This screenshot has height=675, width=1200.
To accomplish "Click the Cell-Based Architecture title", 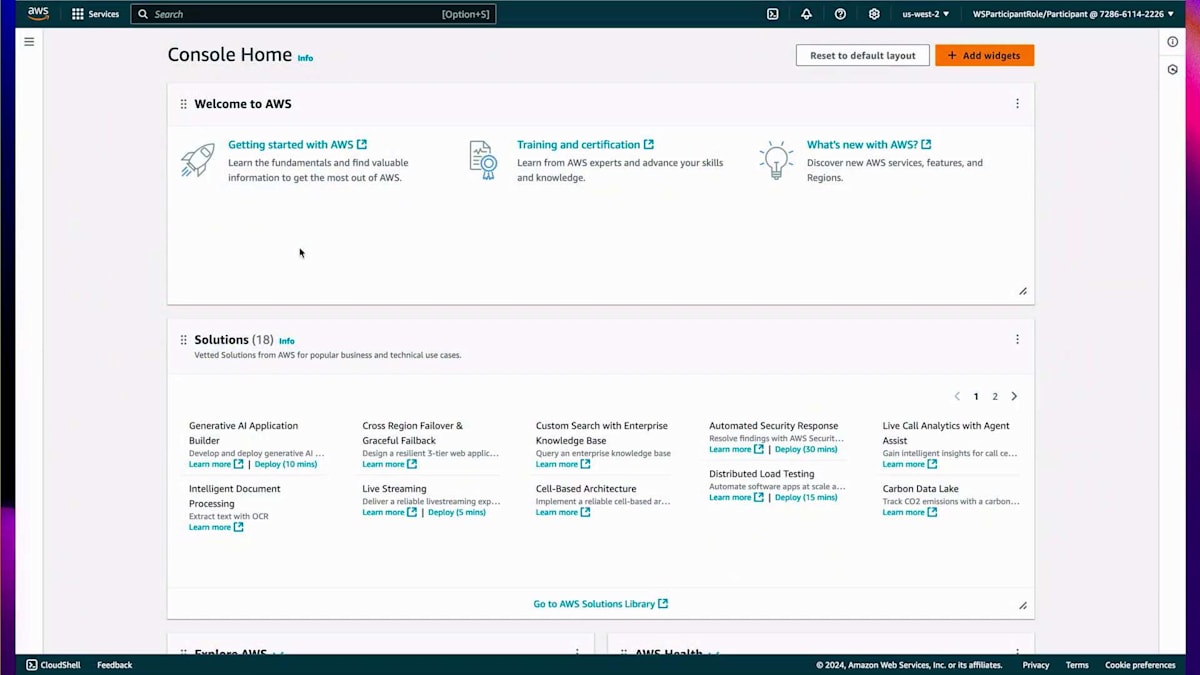I will tap(586, 489).
